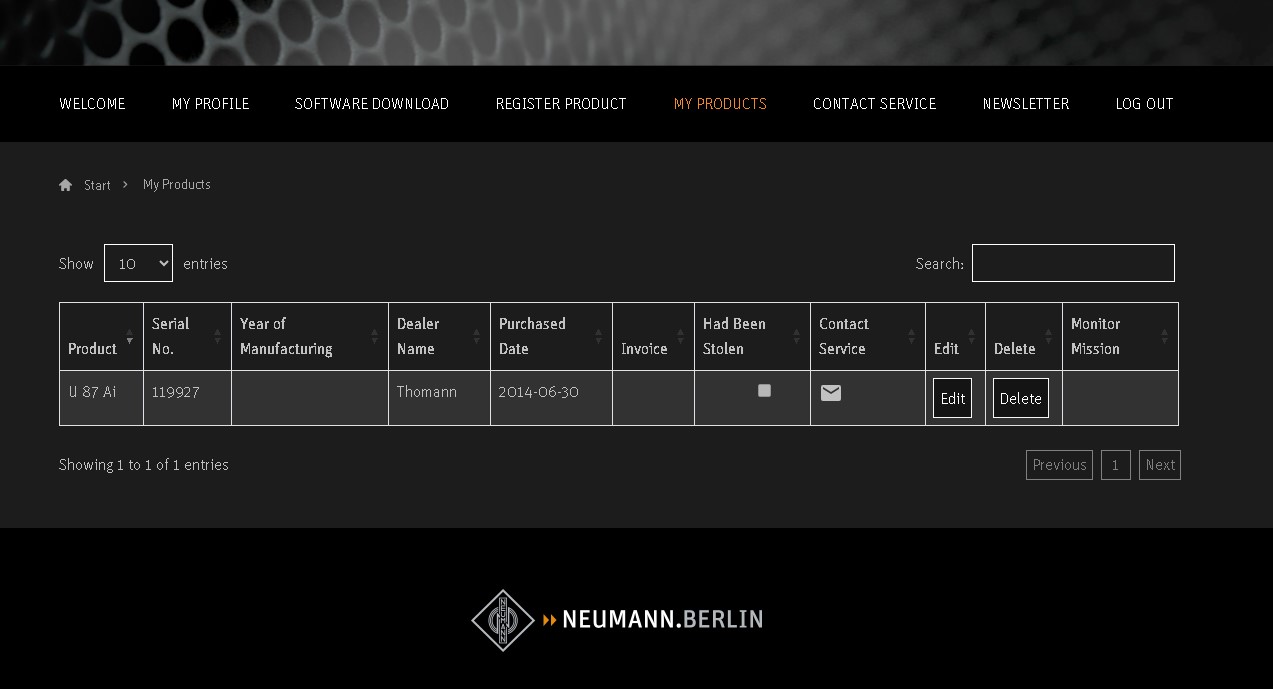The height and width of the screenshot is (689, 1273).
Task: Open the Show entries dropdown
Action: 138,264
